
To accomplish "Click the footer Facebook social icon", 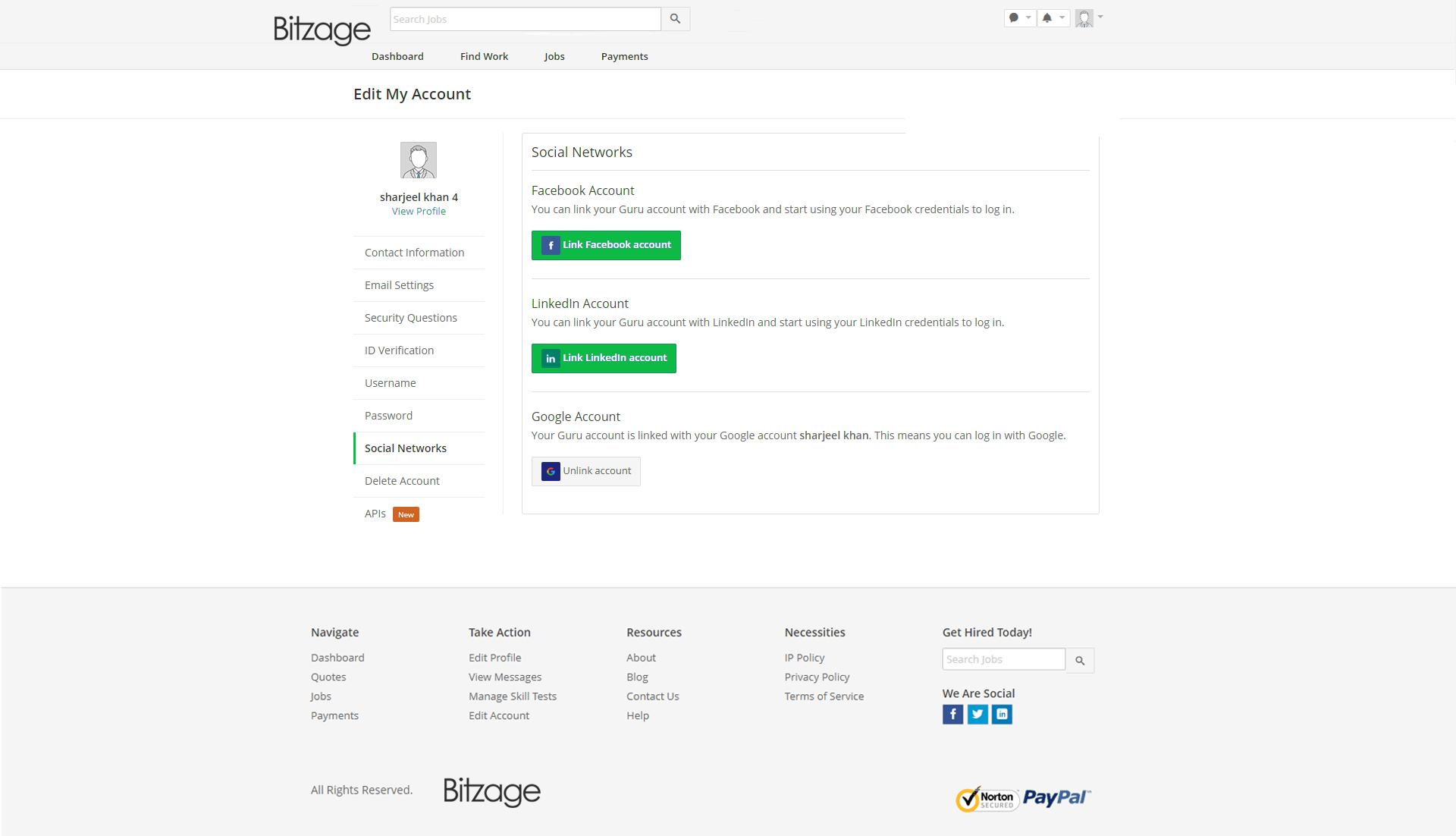I will pos(952,714).
